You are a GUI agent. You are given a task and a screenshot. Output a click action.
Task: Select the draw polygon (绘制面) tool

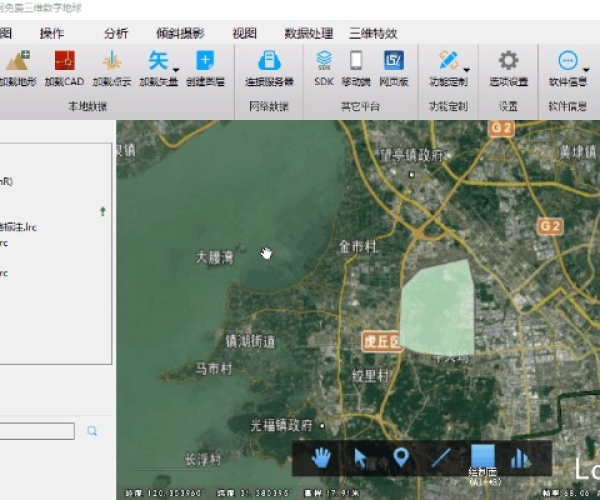point(483,456)
